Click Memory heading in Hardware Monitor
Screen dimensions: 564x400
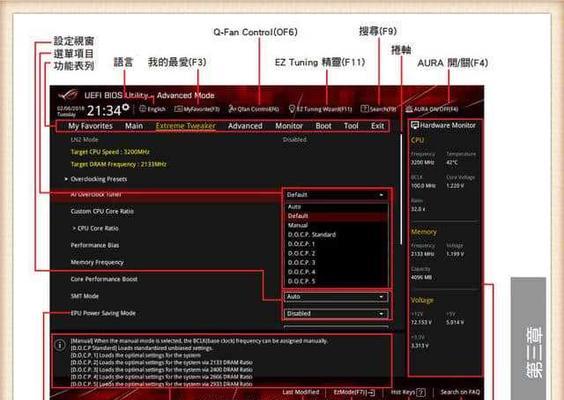click(x=424, y=232)
